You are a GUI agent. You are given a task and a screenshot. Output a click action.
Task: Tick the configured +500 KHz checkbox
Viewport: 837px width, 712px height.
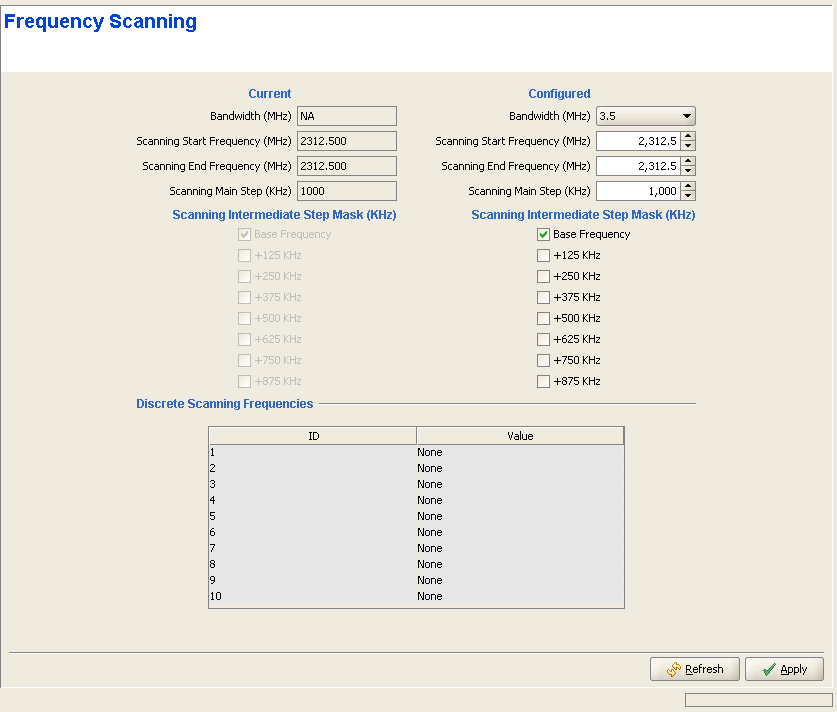543,318
